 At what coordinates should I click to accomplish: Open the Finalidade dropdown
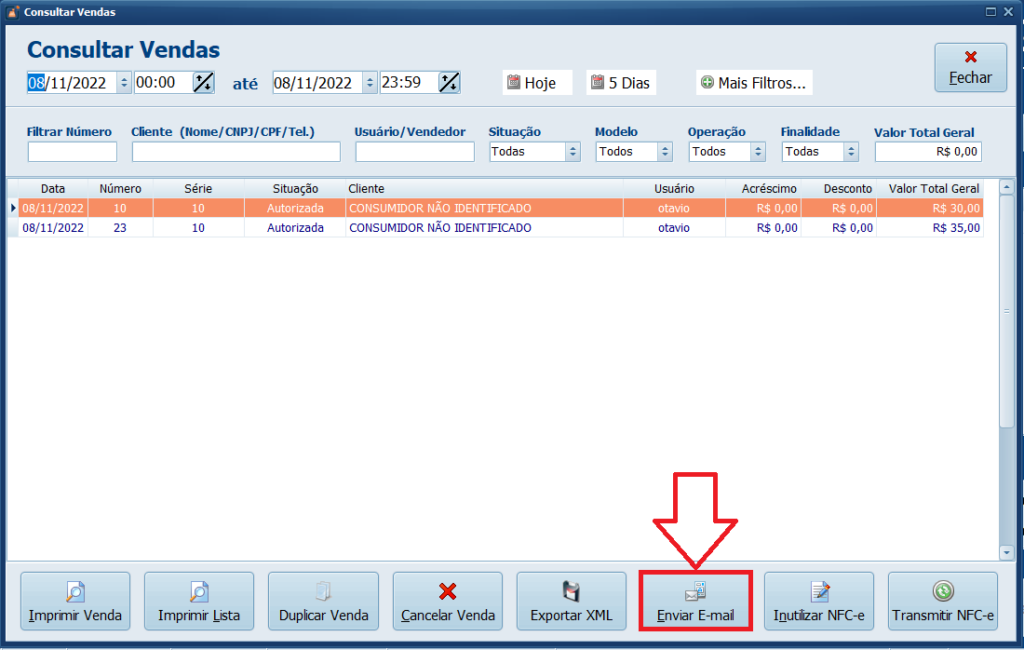point(851,152)
